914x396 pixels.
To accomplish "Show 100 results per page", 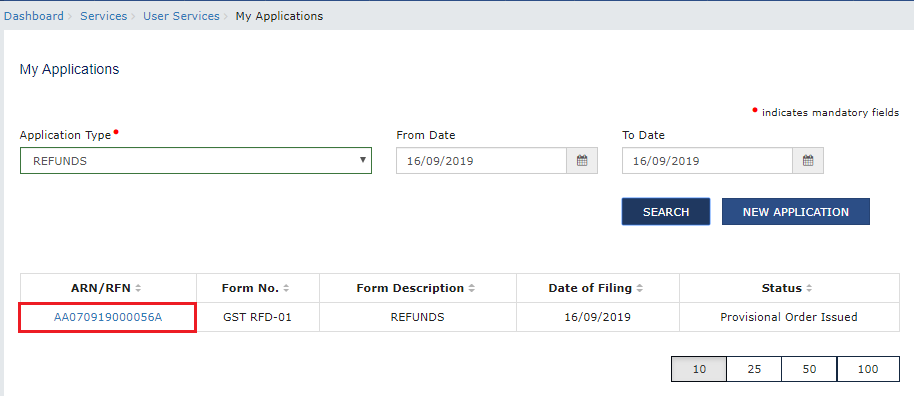I will click(868, 369).
